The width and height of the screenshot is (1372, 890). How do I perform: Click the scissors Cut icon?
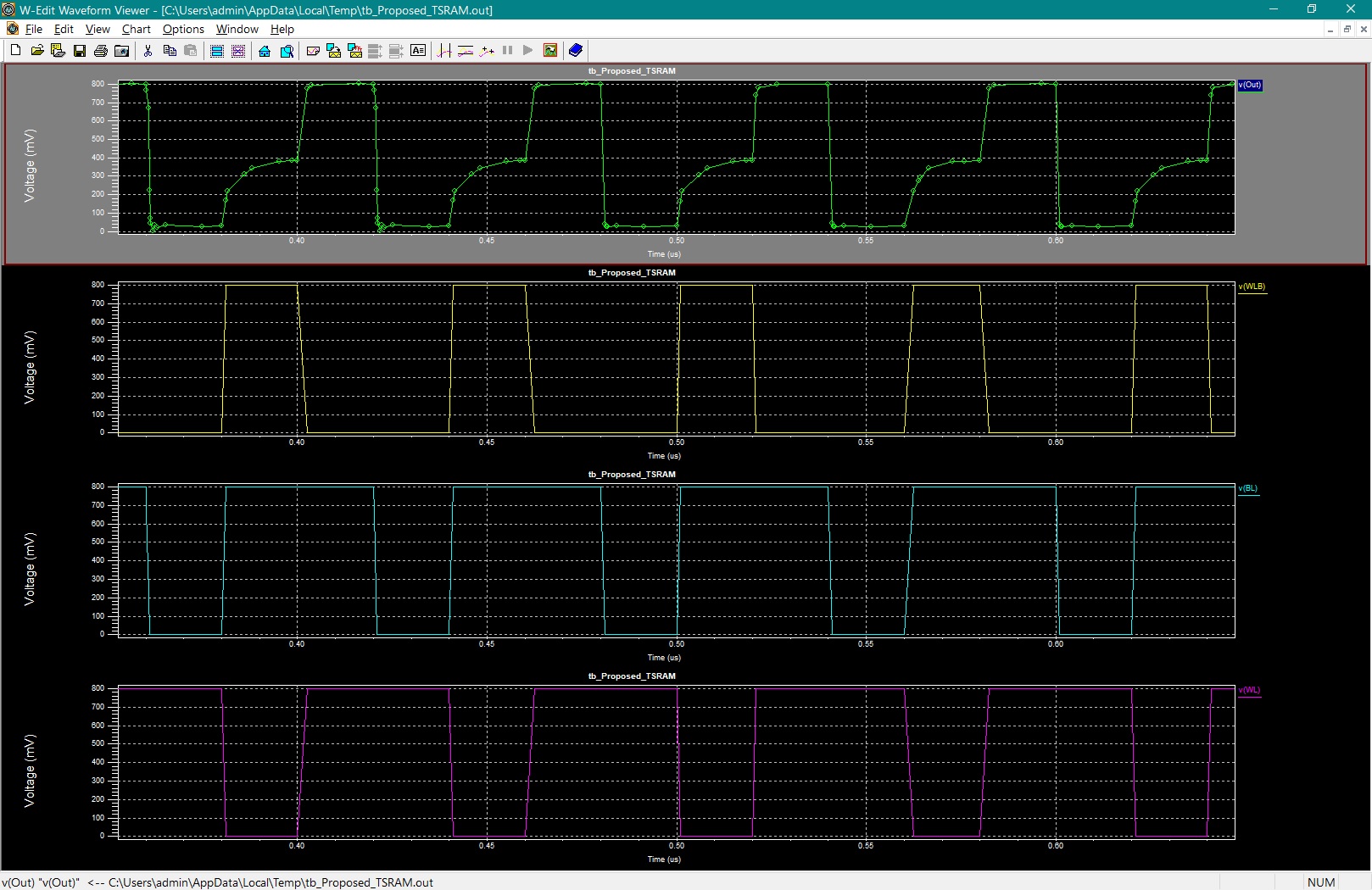(148, 51)
